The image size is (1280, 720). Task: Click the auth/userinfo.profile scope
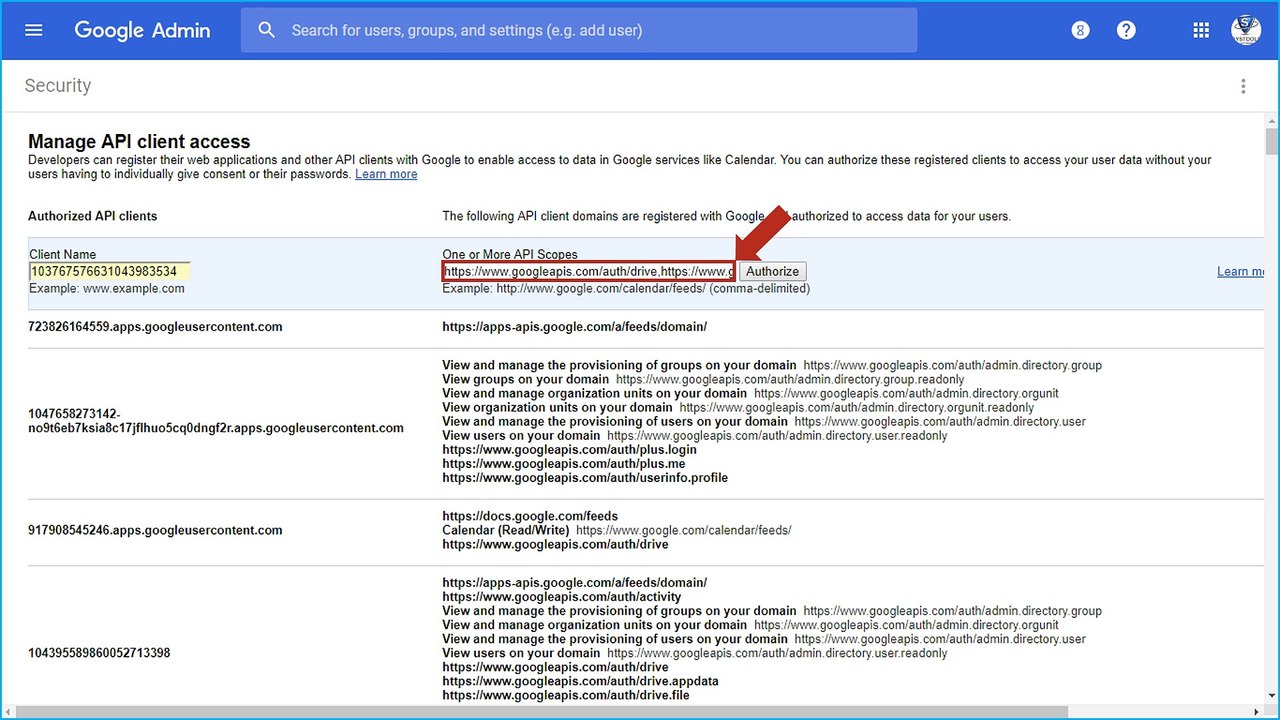[585, 478]
